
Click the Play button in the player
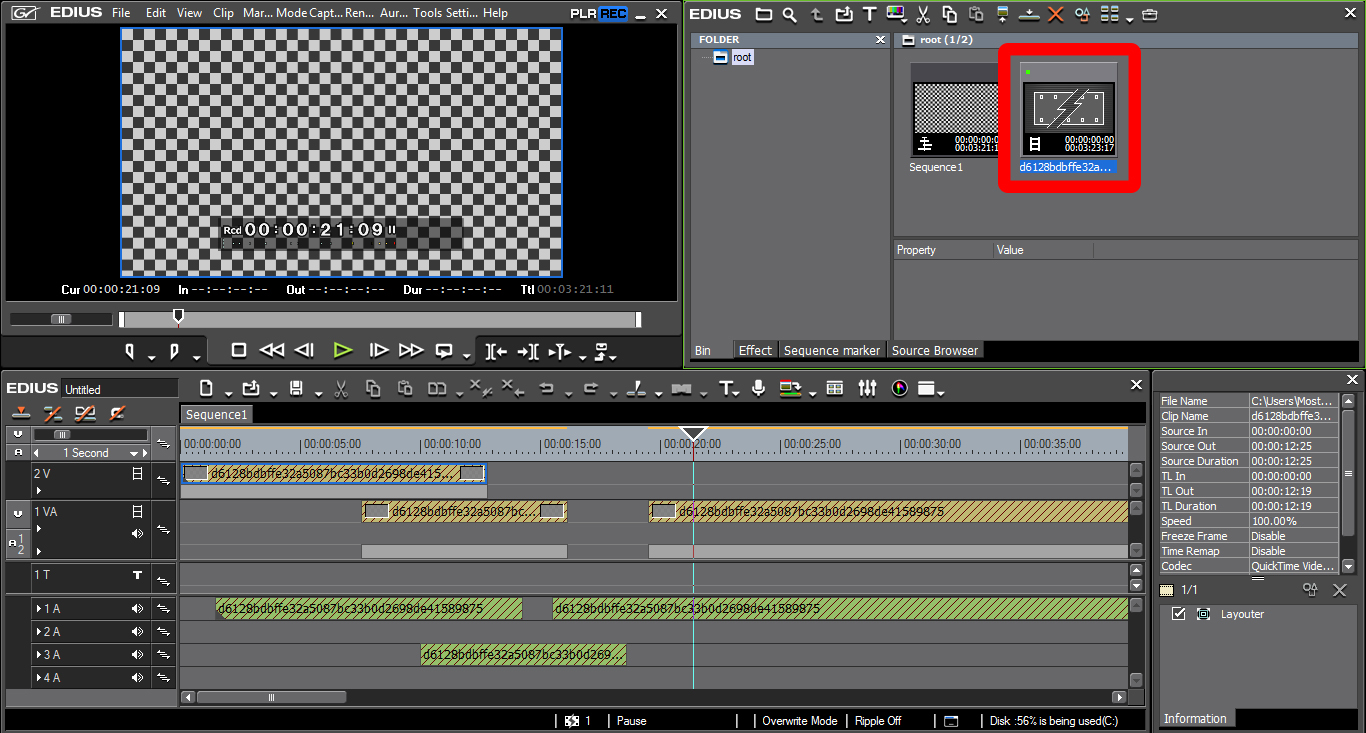(x=343, y=350)
